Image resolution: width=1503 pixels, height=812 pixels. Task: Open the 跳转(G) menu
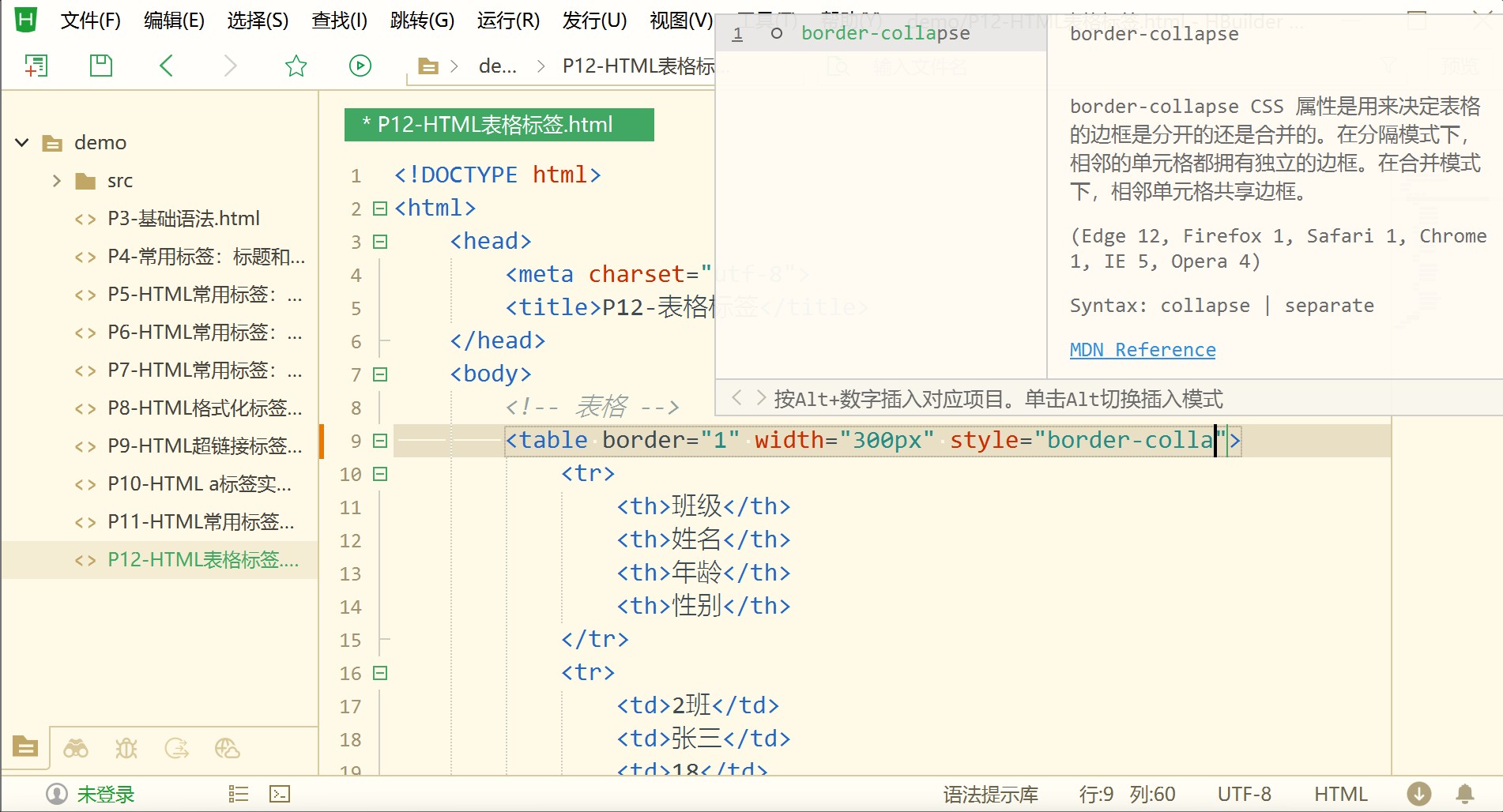click(422, 21)
